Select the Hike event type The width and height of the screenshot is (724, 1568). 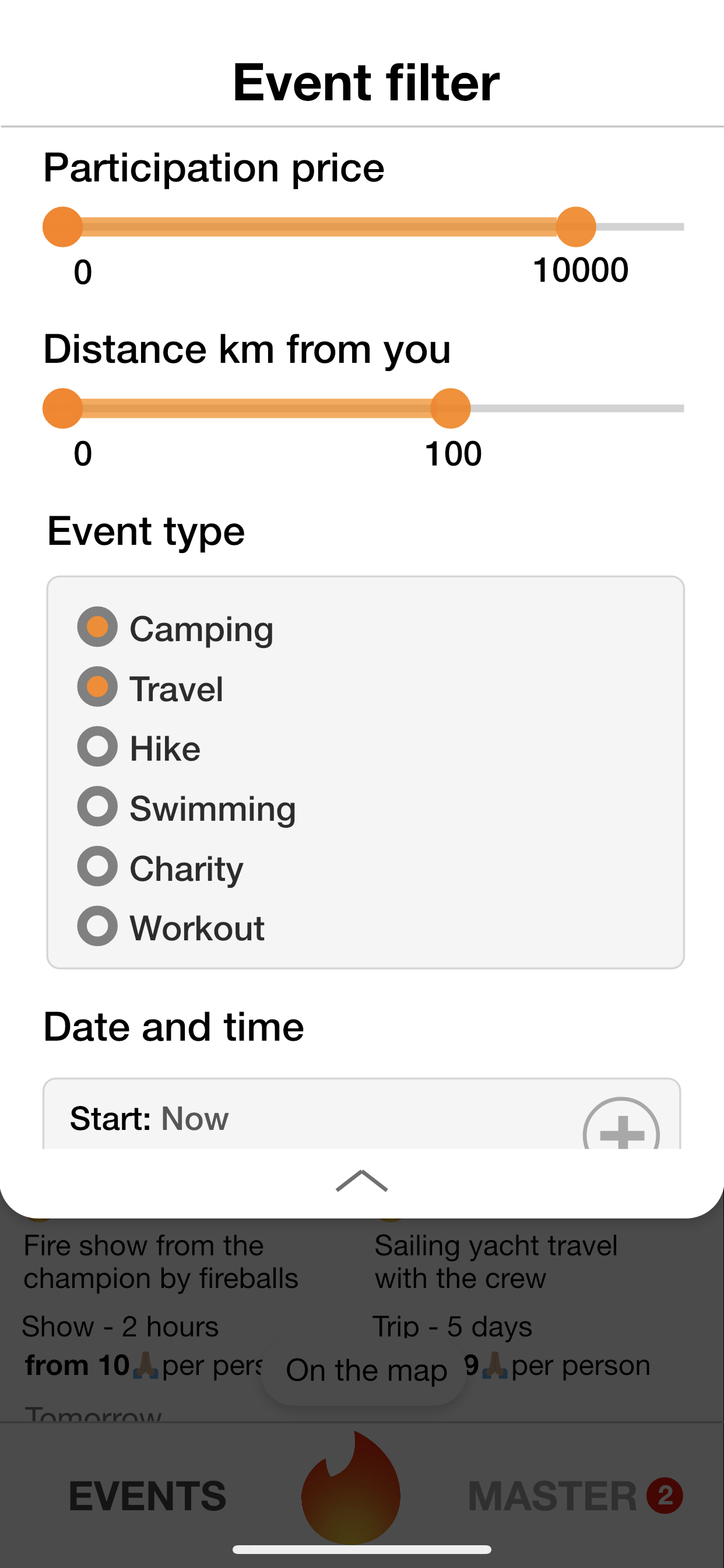pos(97,747)
